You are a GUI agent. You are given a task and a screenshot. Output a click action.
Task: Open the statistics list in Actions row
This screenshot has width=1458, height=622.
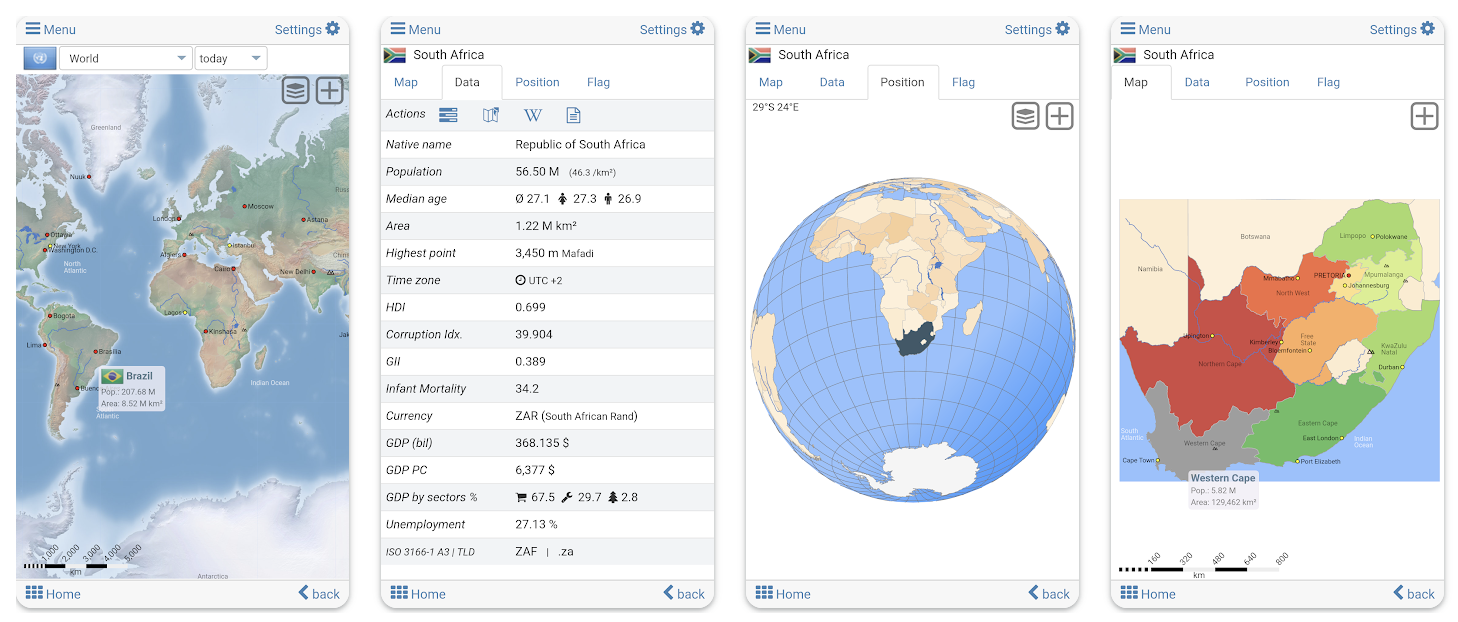coord(448,115)
